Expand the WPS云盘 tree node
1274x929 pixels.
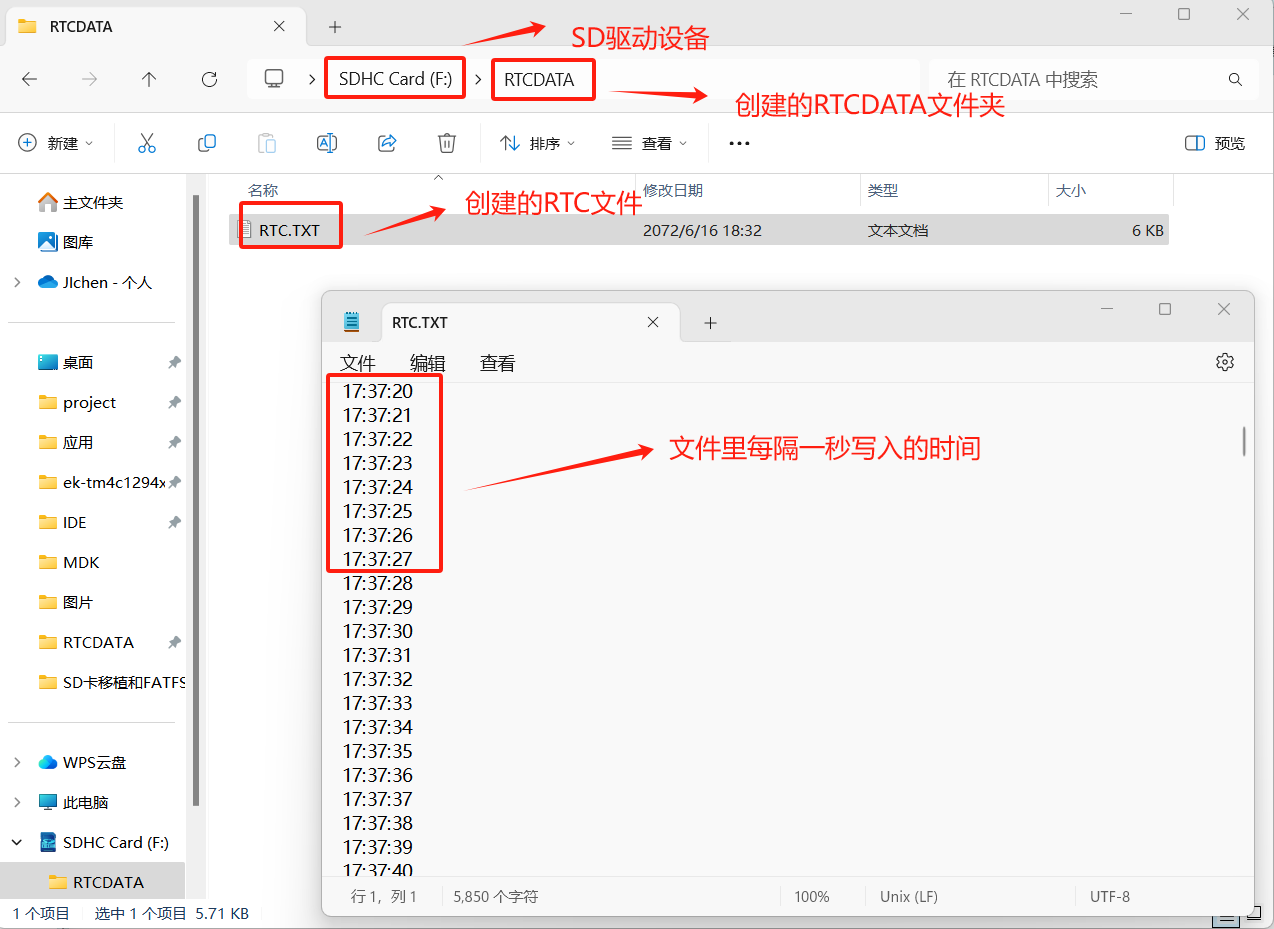(x=17, y=762)
